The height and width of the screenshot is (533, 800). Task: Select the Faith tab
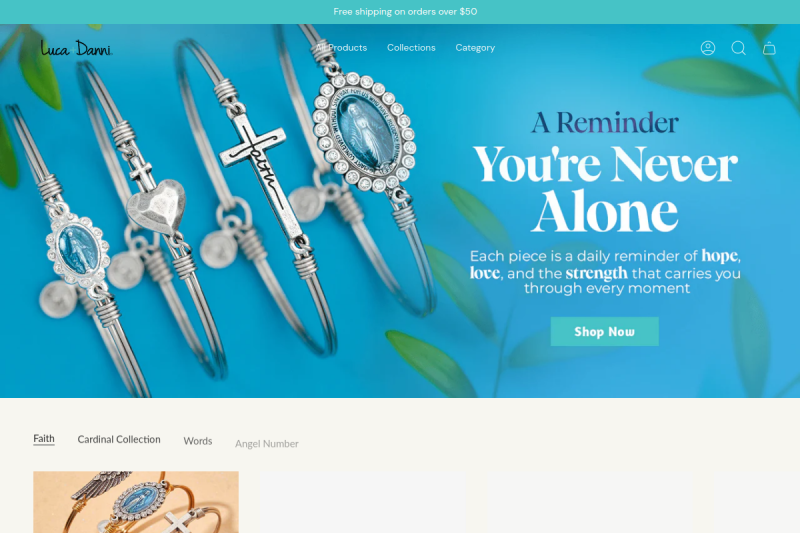[x=44, y=439]
